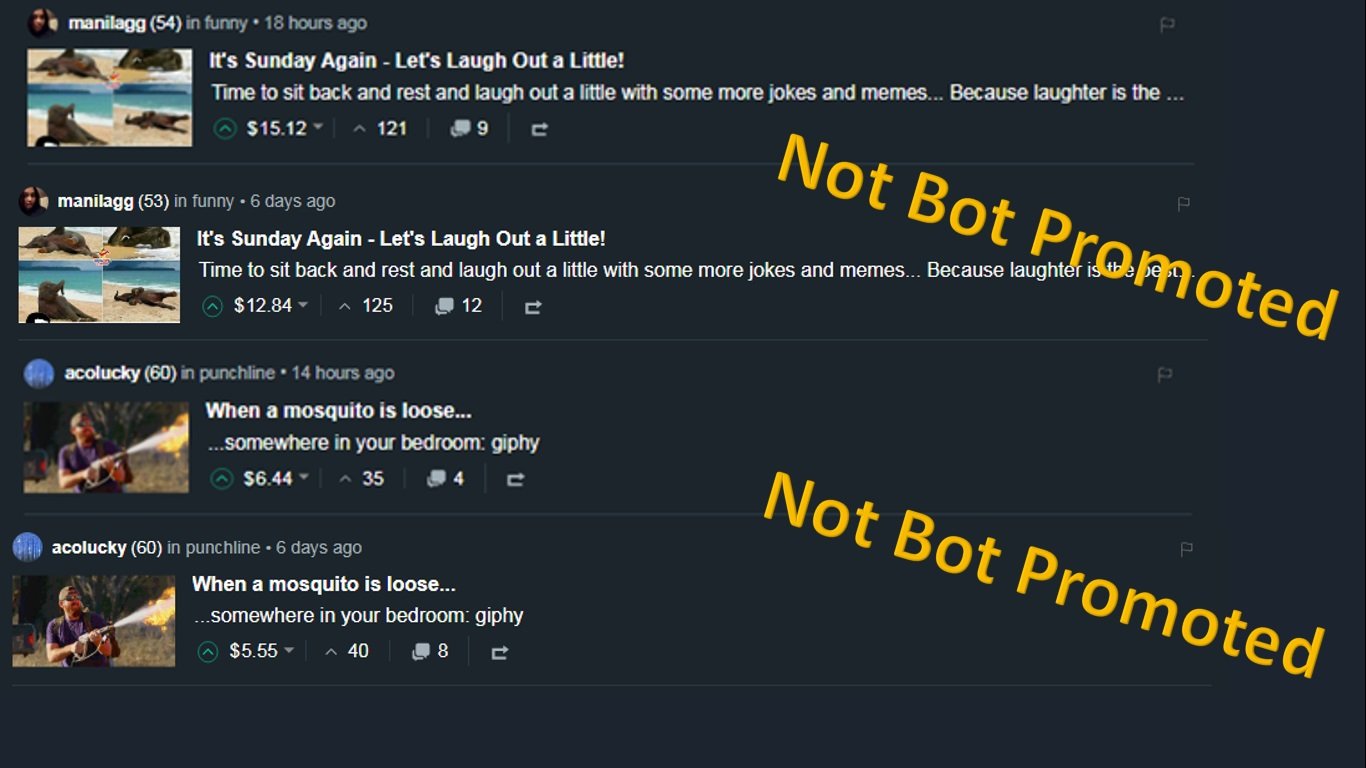Upvote the $5.55 mosquito post

click(208, 652)
